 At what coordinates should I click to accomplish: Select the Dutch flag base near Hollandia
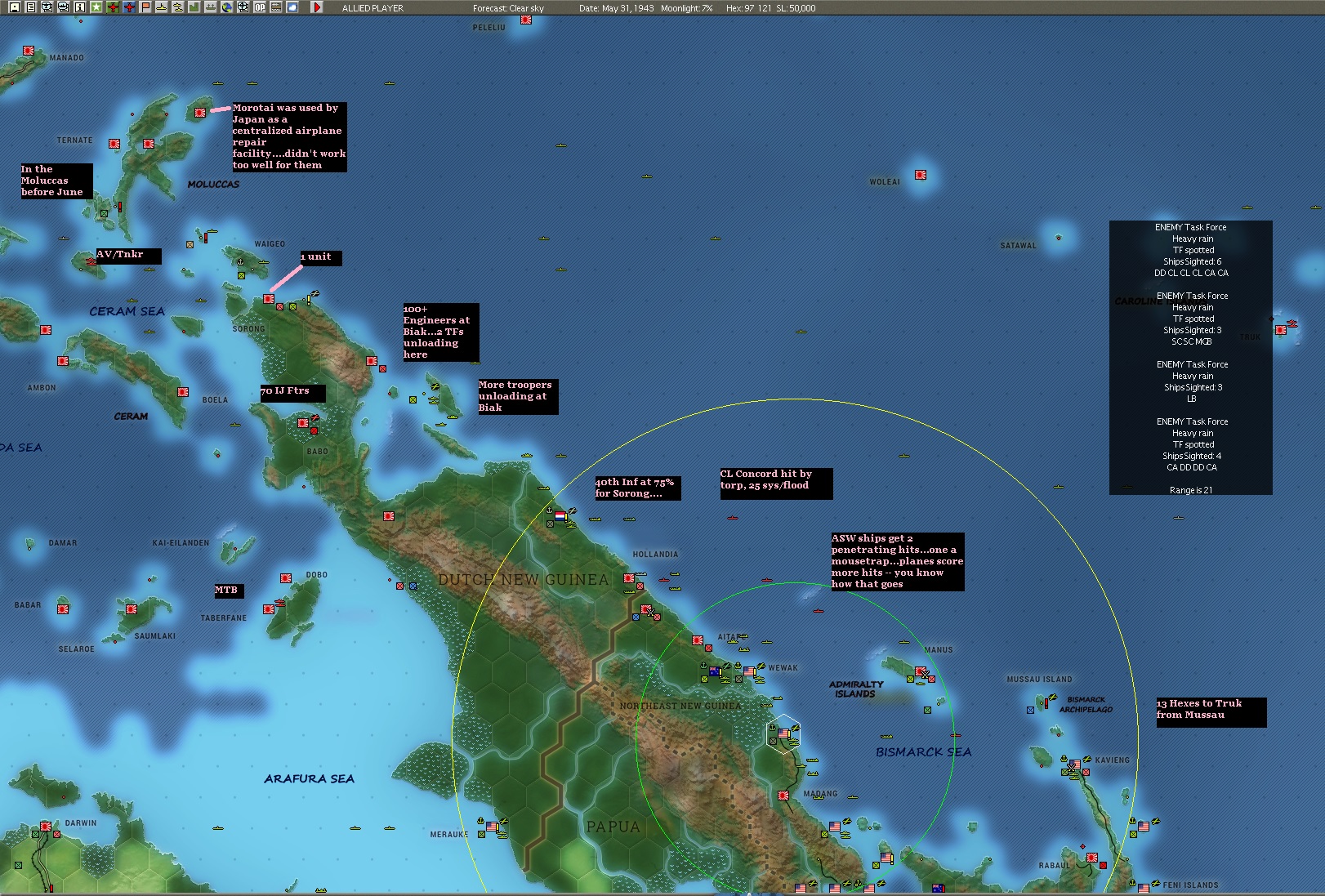coord(560,516)
